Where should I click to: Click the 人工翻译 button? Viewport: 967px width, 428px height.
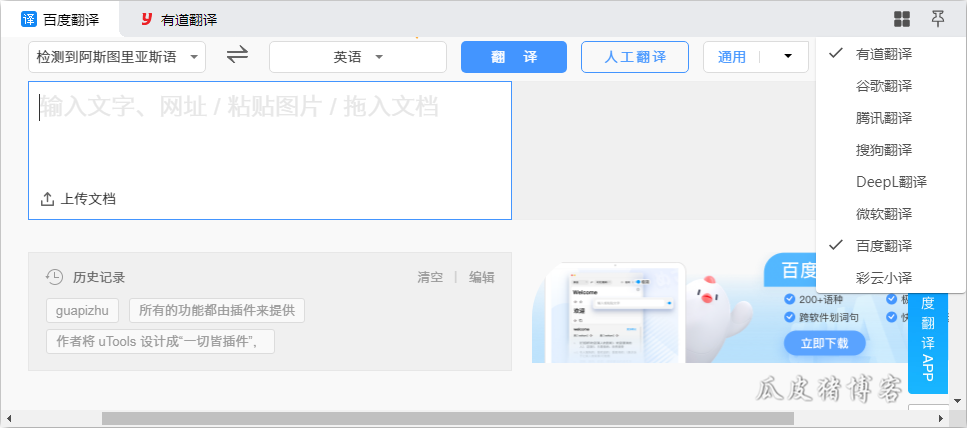pyautogui.click(x=635, y=57)
